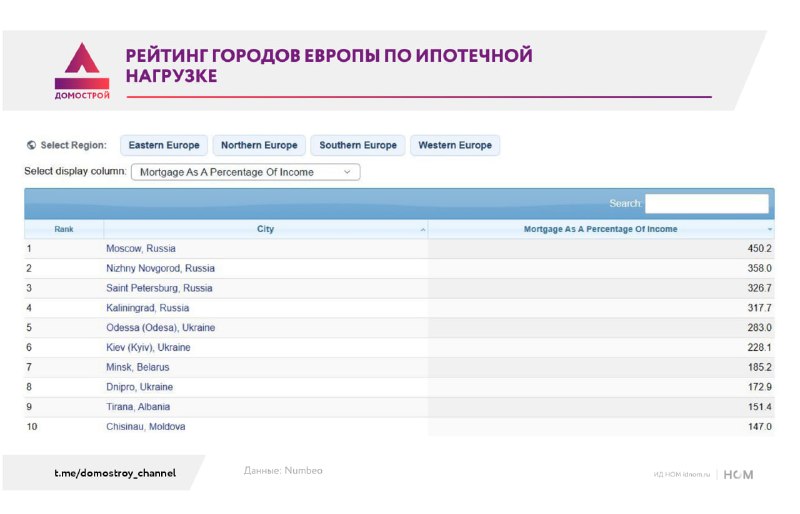Click rank number 10 in the table
Image resolution: width=800 pixels, height=514 pixels.
click(x=32, y=427)
